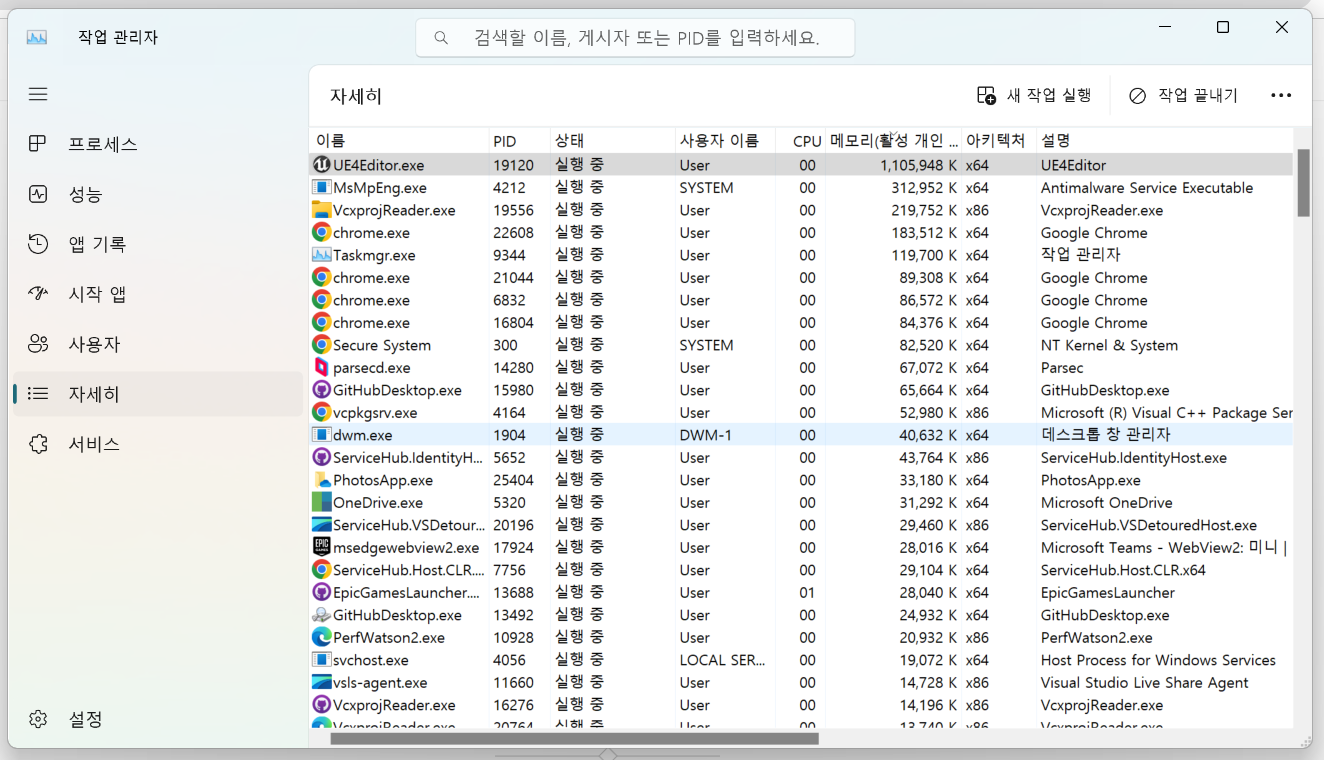1324x760 pixels.
Task: Open the more options ellipsis menu
Action: [x=1281, y=95]
